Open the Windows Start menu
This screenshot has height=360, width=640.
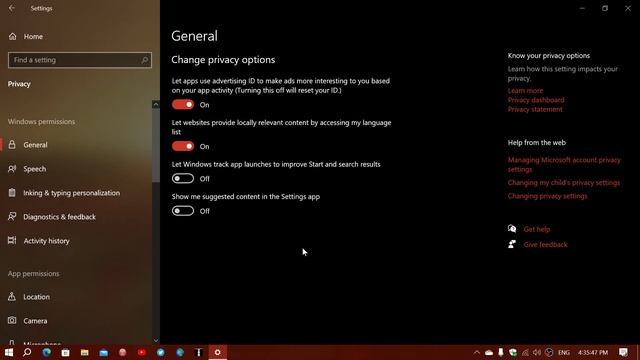click(9, 352)
